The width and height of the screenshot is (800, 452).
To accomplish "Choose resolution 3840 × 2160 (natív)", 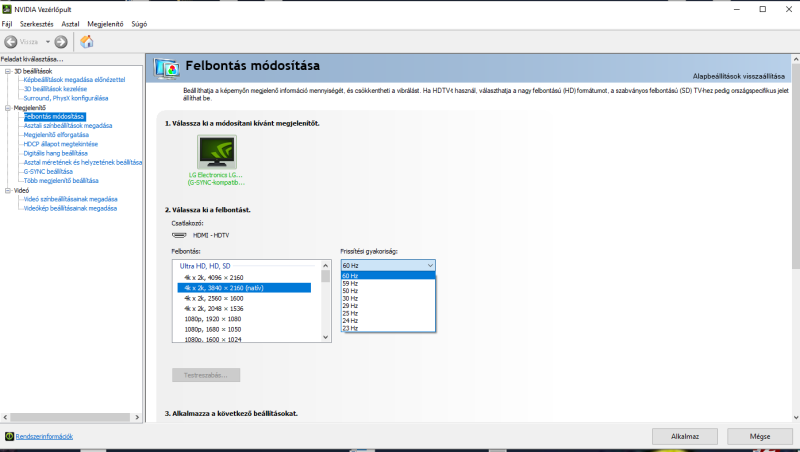I will tap(244, 288).
